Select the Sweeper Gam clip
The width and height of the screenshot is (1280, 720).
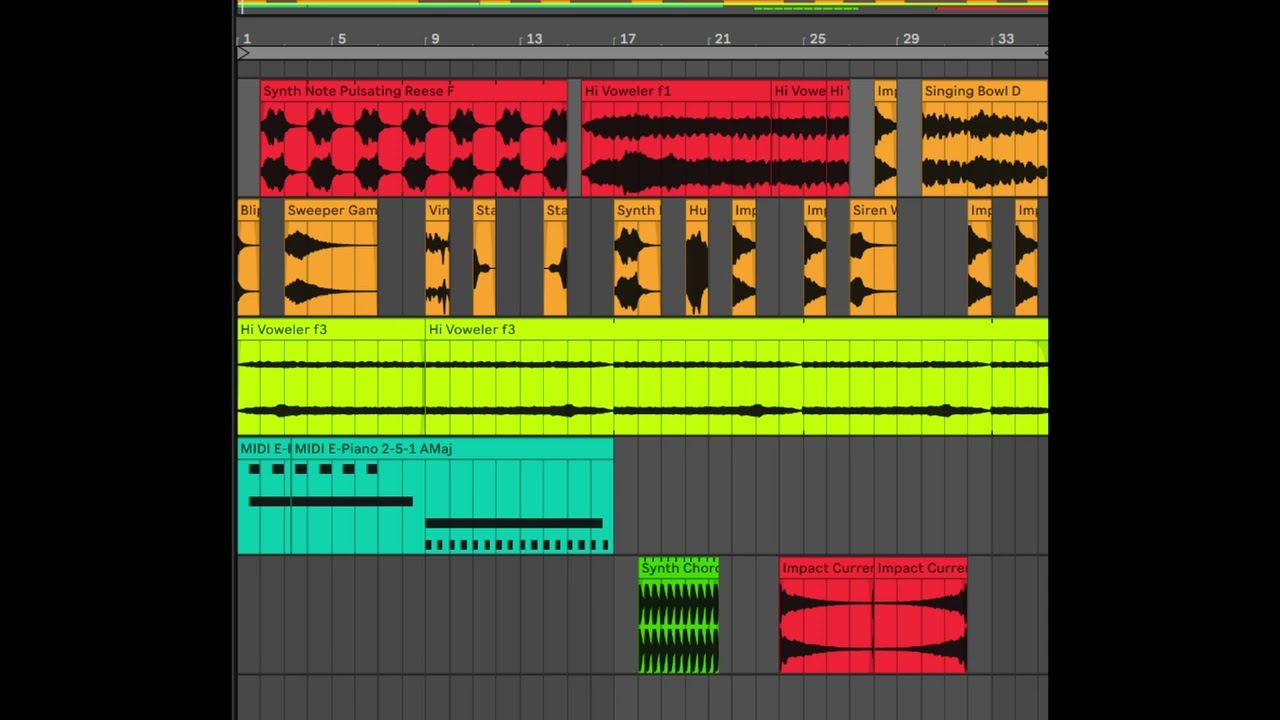point(331,258)
